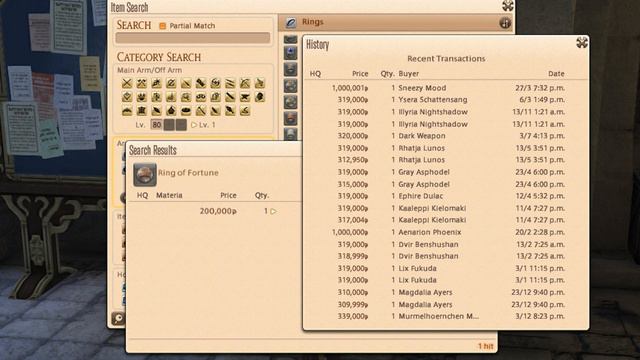Select Gray Asphodel 315,000 transaction
640x360 pixels.
point(445,184)
